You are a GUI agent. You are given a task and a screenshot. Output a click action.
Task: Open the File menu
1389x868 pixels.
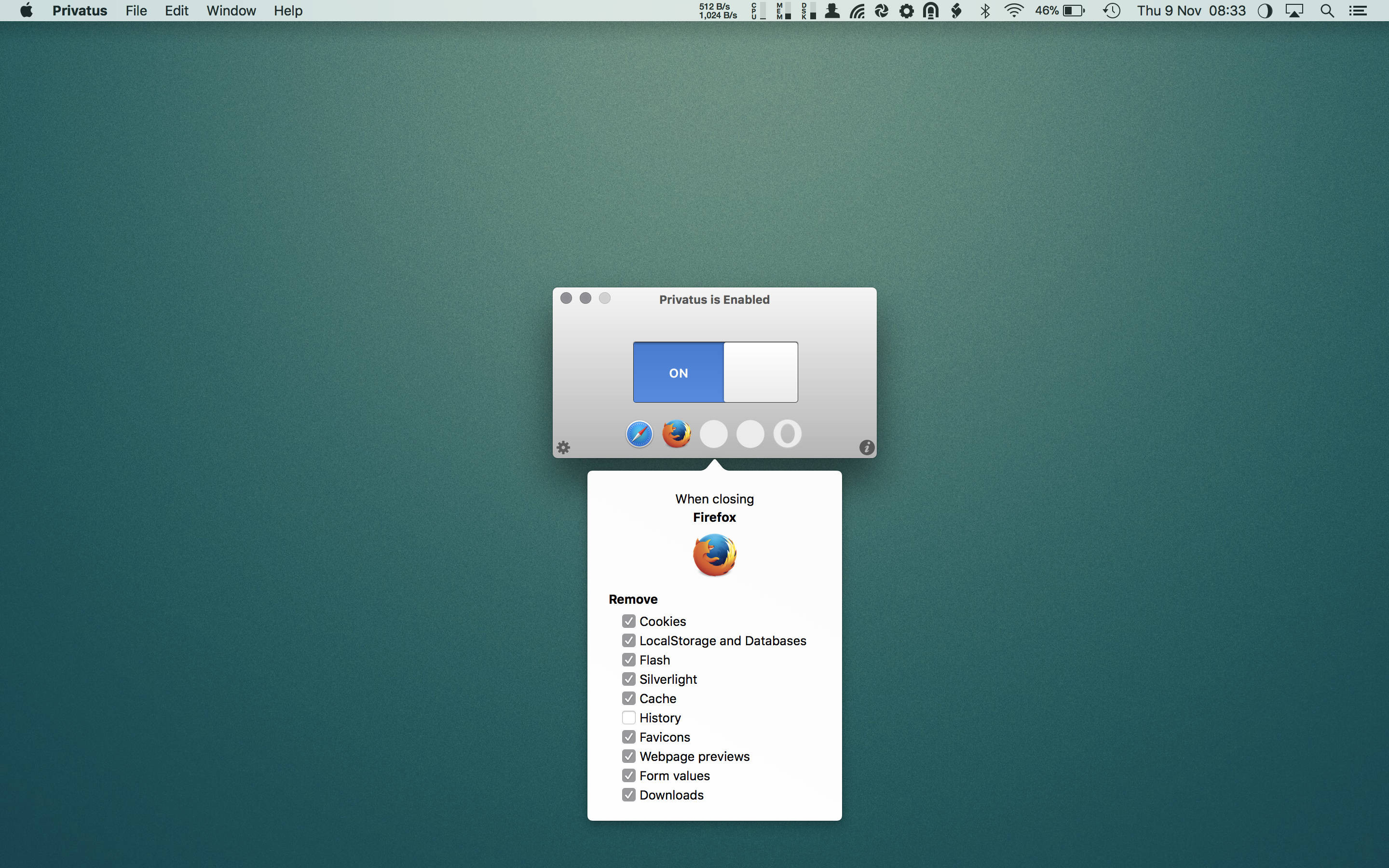point(136,10)
